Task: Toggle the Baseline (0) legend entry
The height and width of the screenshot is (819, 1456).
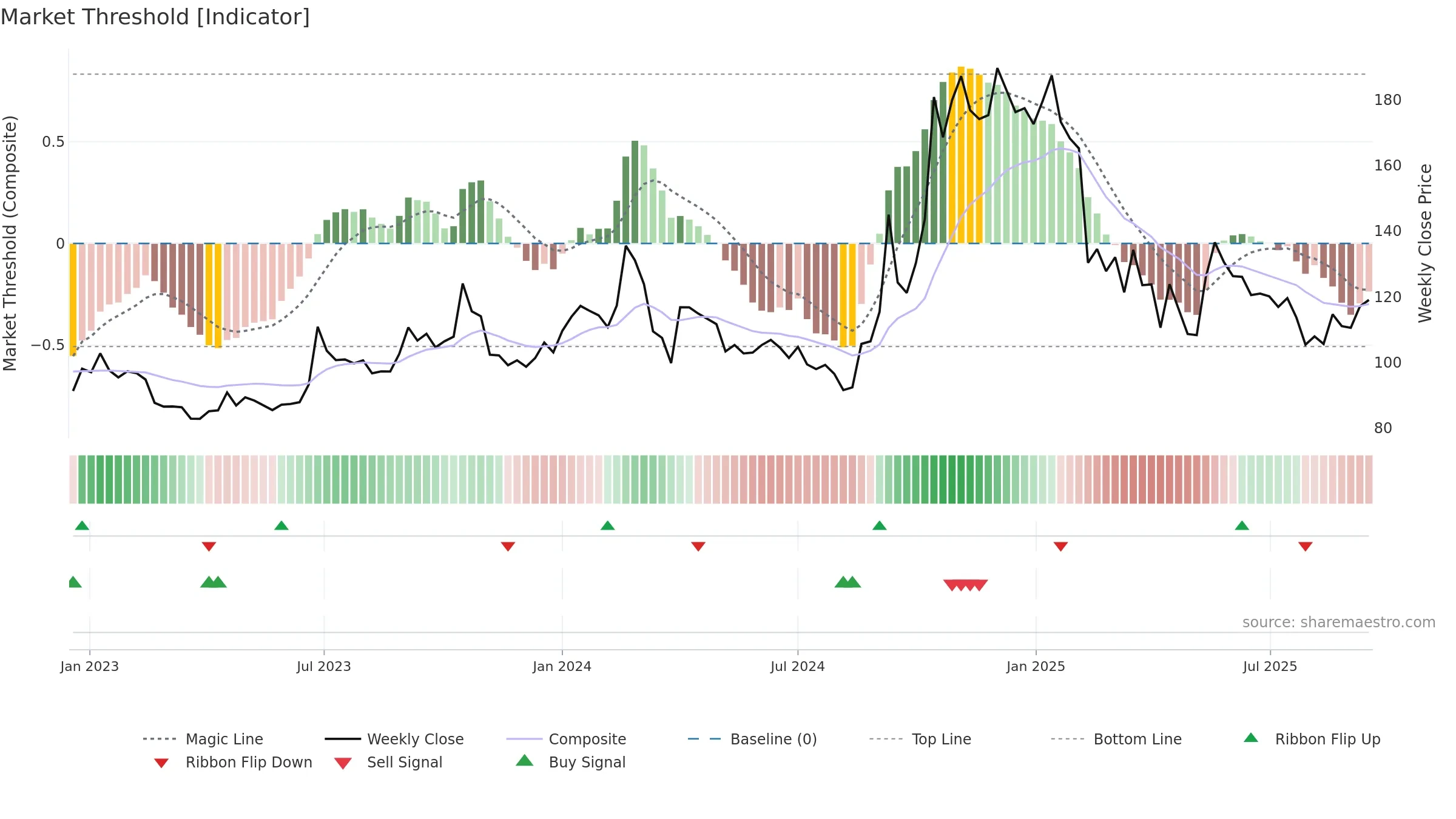Action: [752, 739]
